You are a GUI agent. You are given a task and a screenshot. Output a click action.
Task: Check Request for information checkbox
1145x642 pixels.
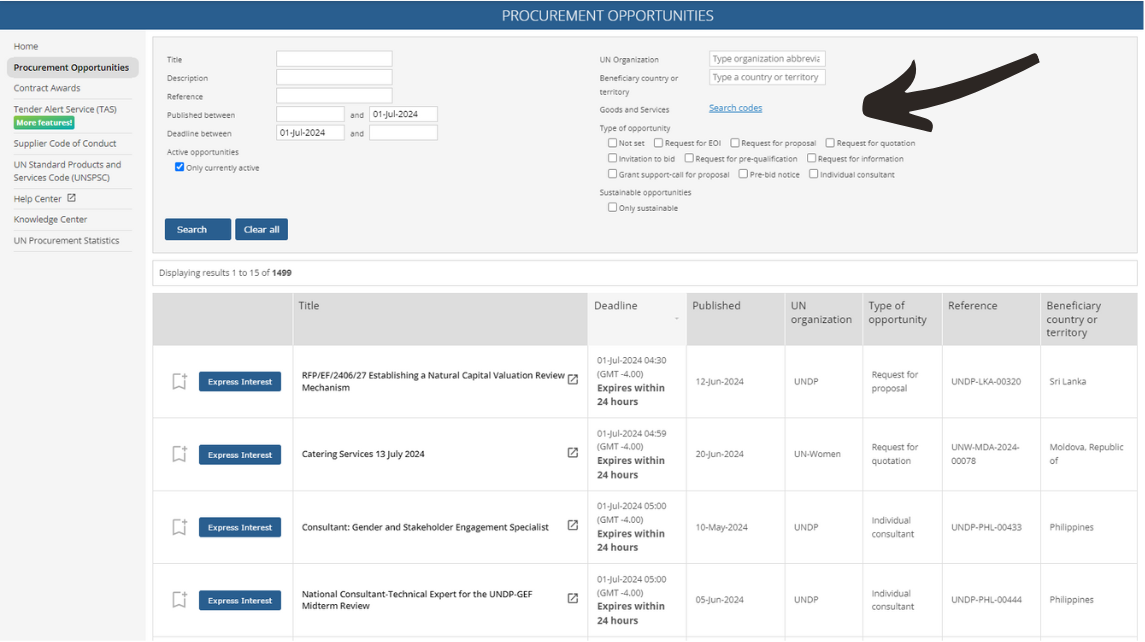811,158
